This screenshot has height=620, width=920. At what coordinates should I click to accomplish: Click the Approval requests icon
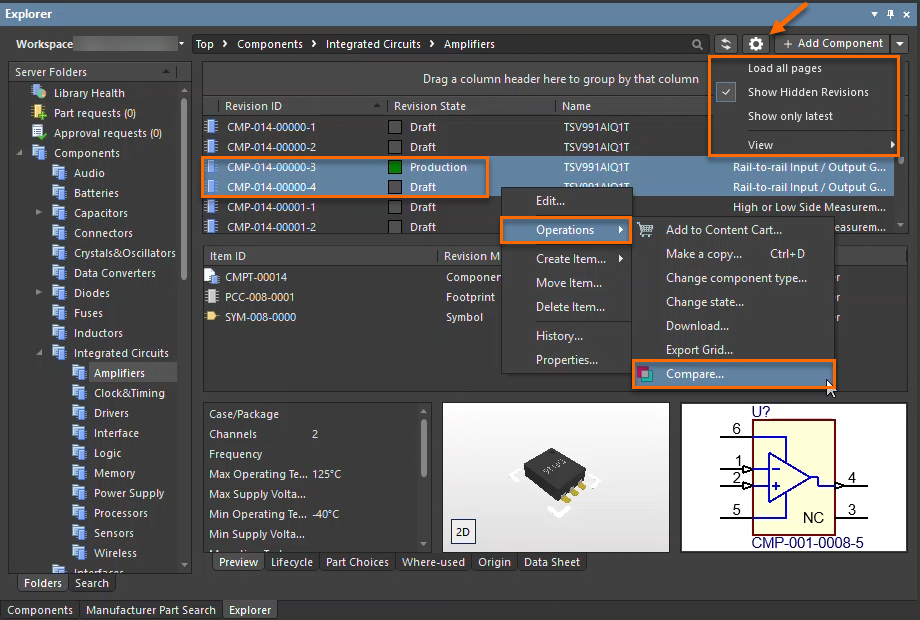39,132
